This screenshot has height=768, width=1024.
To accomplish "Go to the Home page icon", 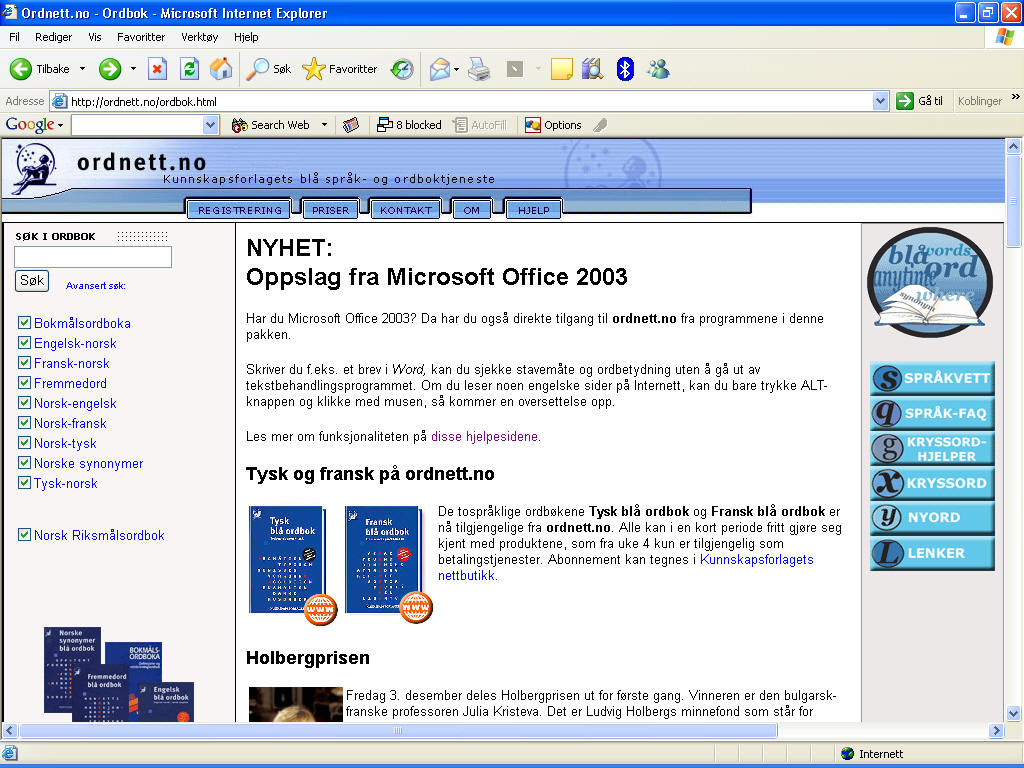I will point(221,69).
